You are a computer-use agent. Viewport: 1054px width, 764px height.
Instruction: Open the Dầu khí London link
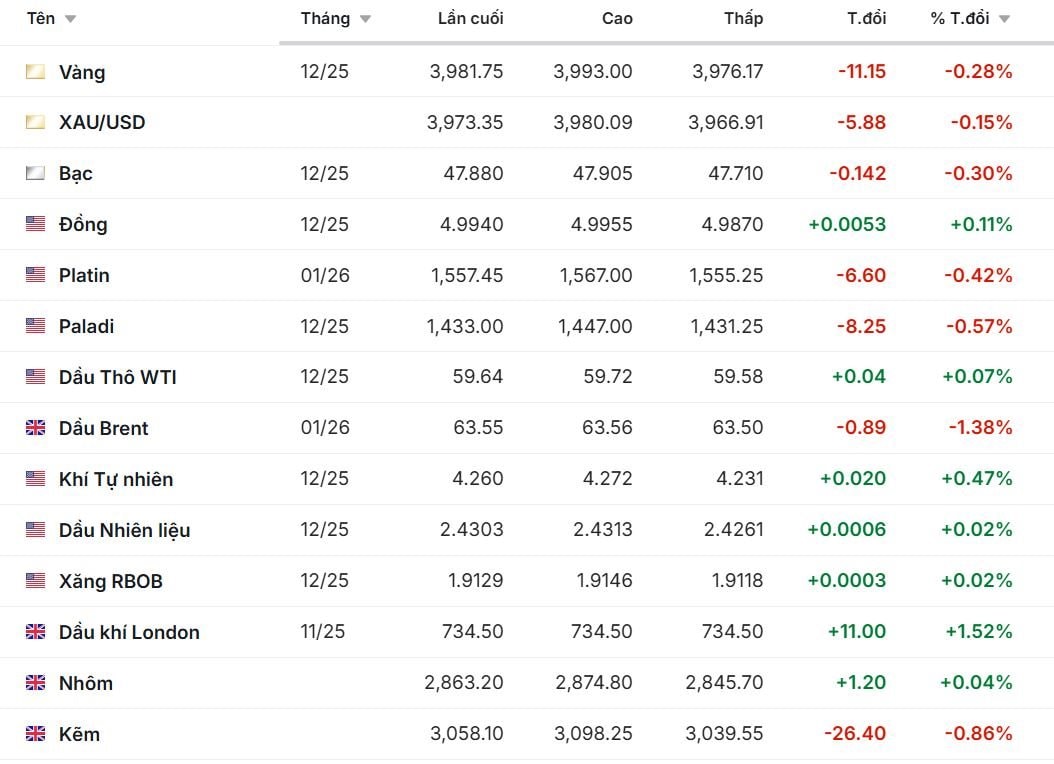(x=129, y=632)
